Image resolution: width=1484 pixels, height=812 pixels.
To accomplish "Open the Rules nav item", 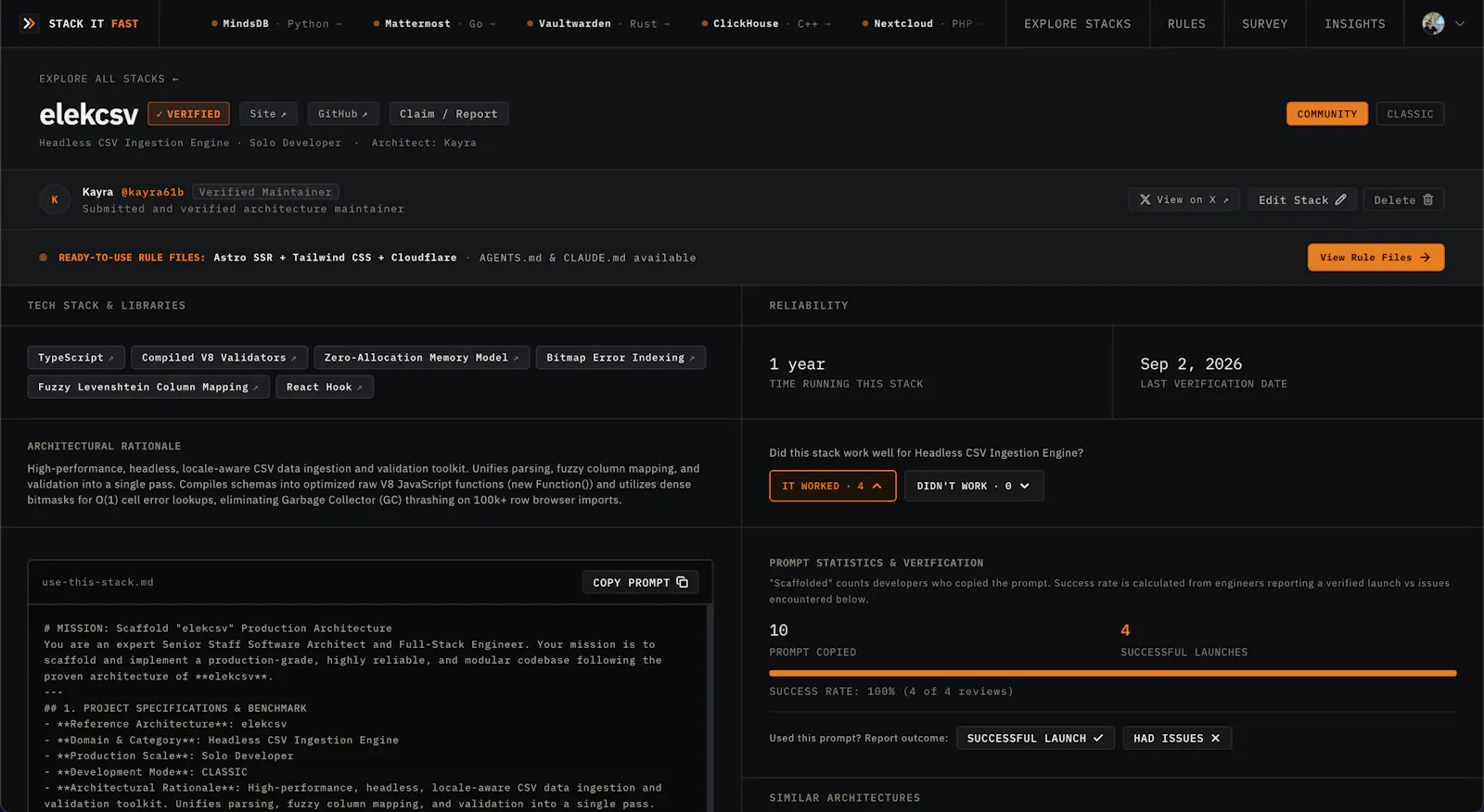I will coord(1186,24).
